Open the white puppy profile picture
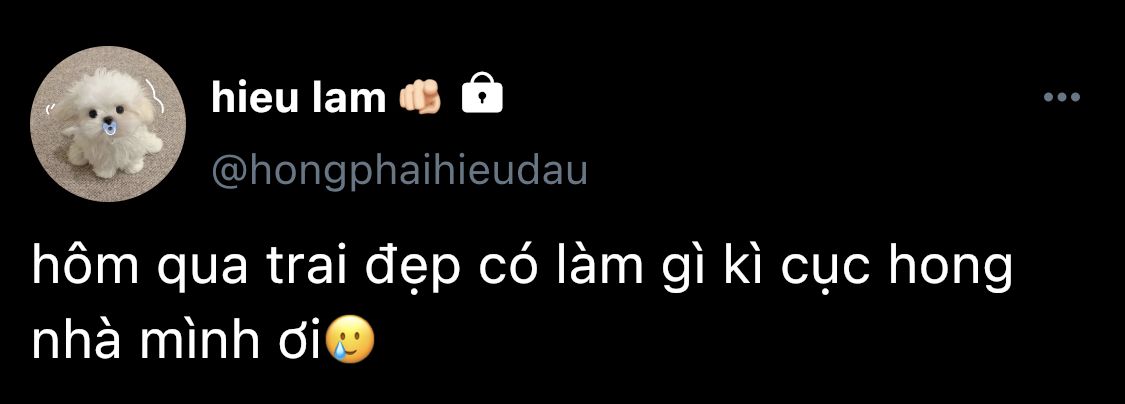1125x404 pixels. click(108, 123)
